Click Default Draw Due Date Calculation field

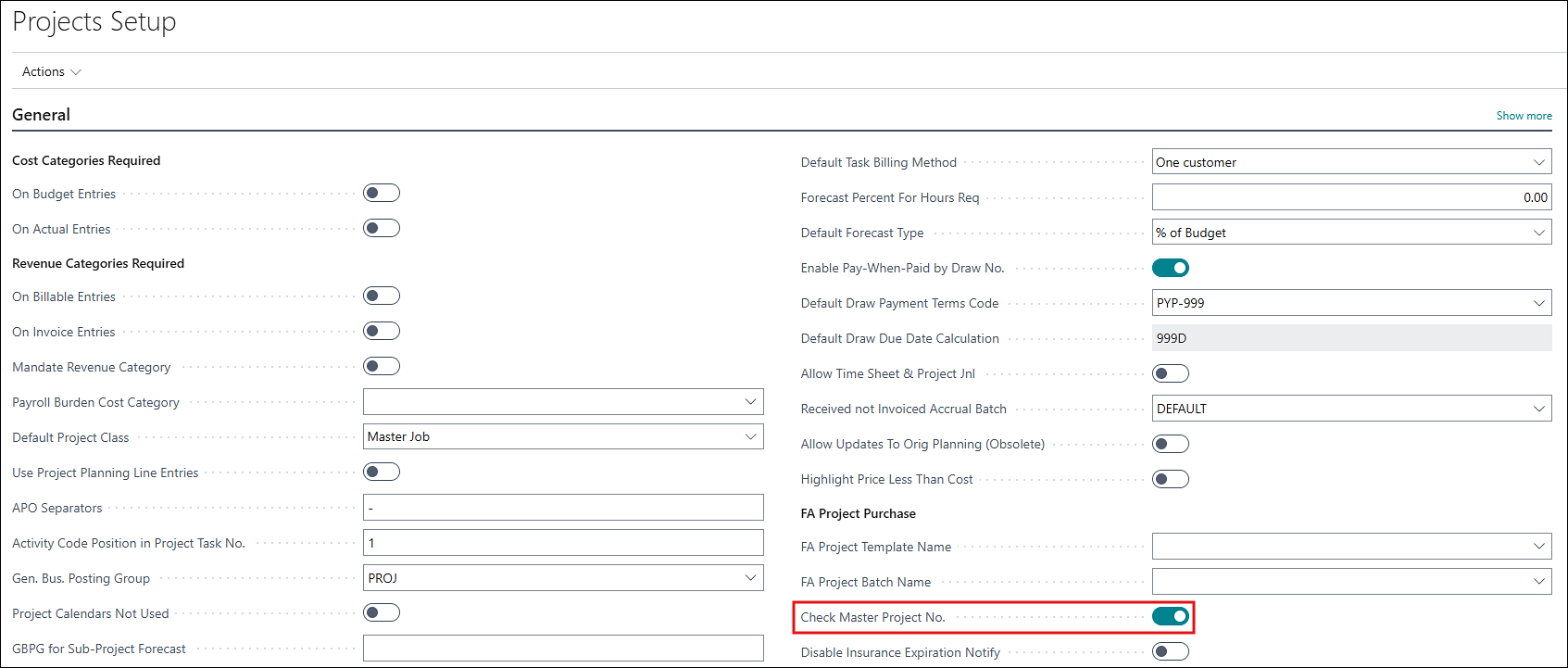(1352, 338)
